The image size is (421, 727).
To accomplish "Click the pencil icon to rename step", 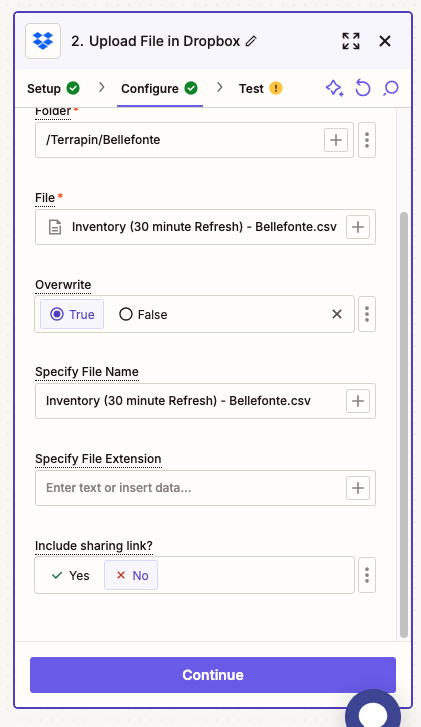I will (251, 41).
